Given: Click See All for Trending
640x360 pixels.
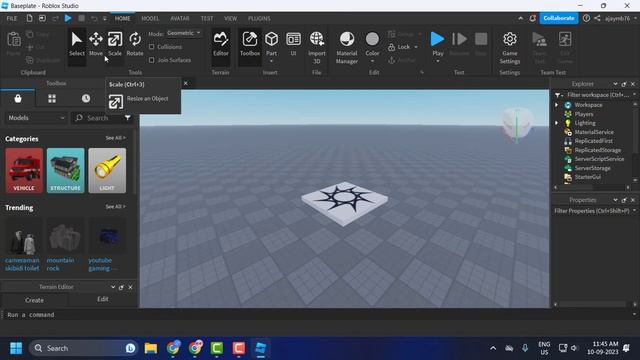Looking at the screenshot, I should pos(116,207).
